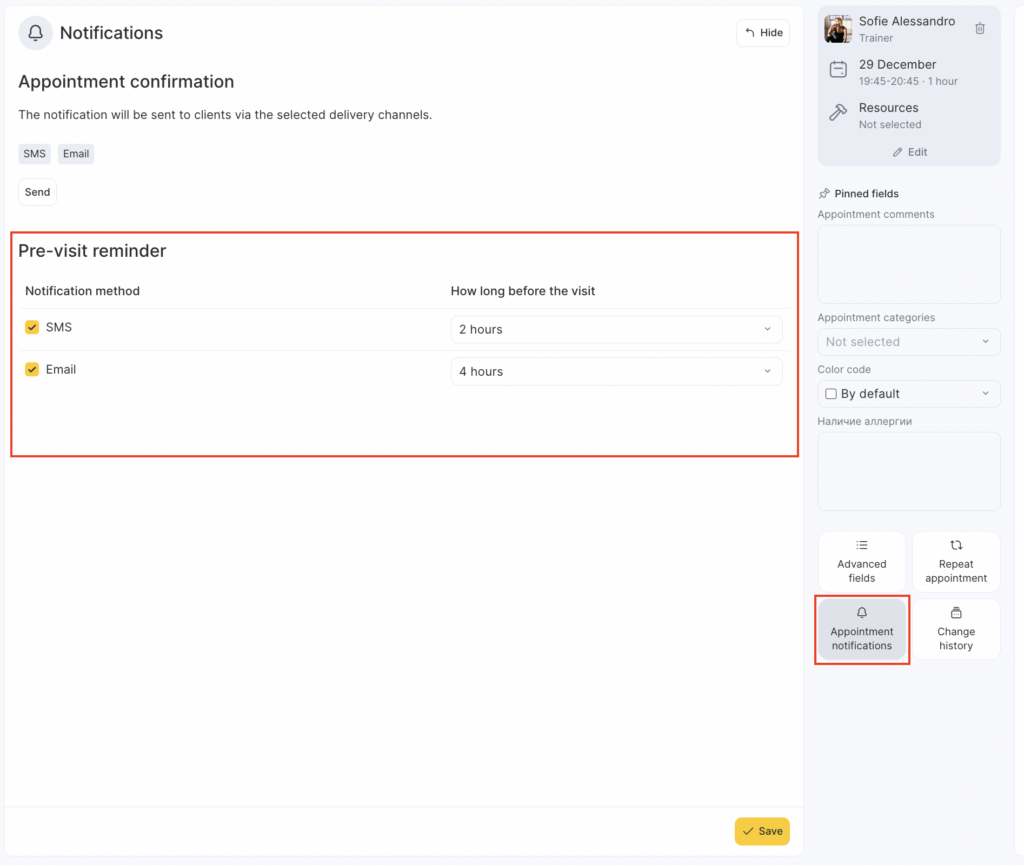
Task: Uncheck the SMS reminder checkbox
Action: coord(32,327)
